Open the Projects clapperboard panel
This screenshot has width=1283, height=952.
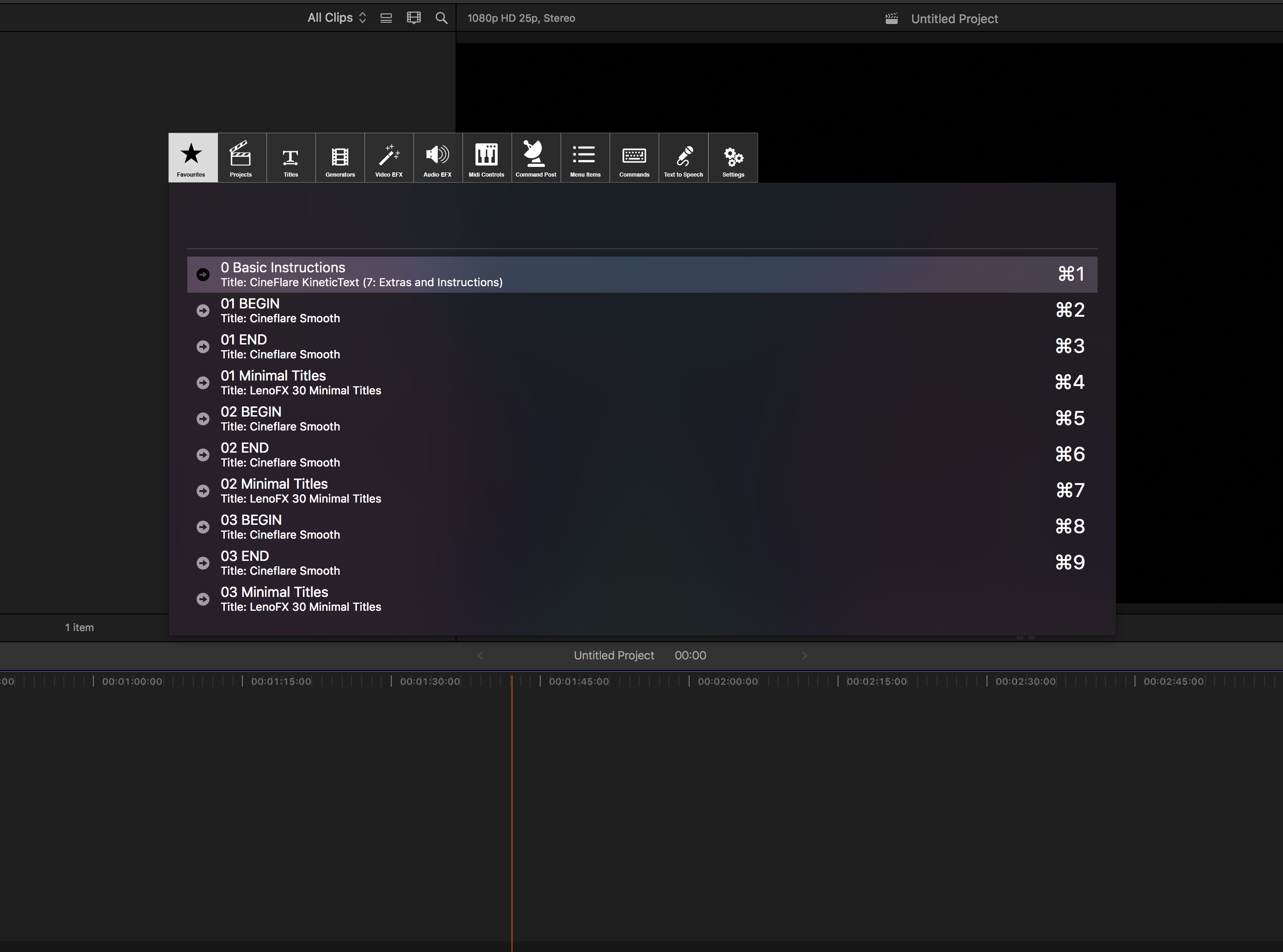tap(241, 157)
